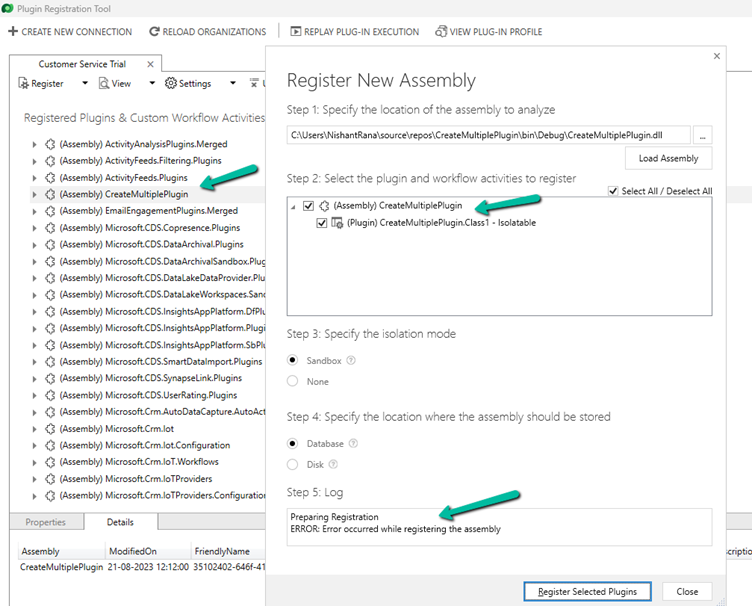Image resolution: width=752 pixels, height=606 pixels.
Task: Click the assembly file path input field
Action: click(489, 134)
